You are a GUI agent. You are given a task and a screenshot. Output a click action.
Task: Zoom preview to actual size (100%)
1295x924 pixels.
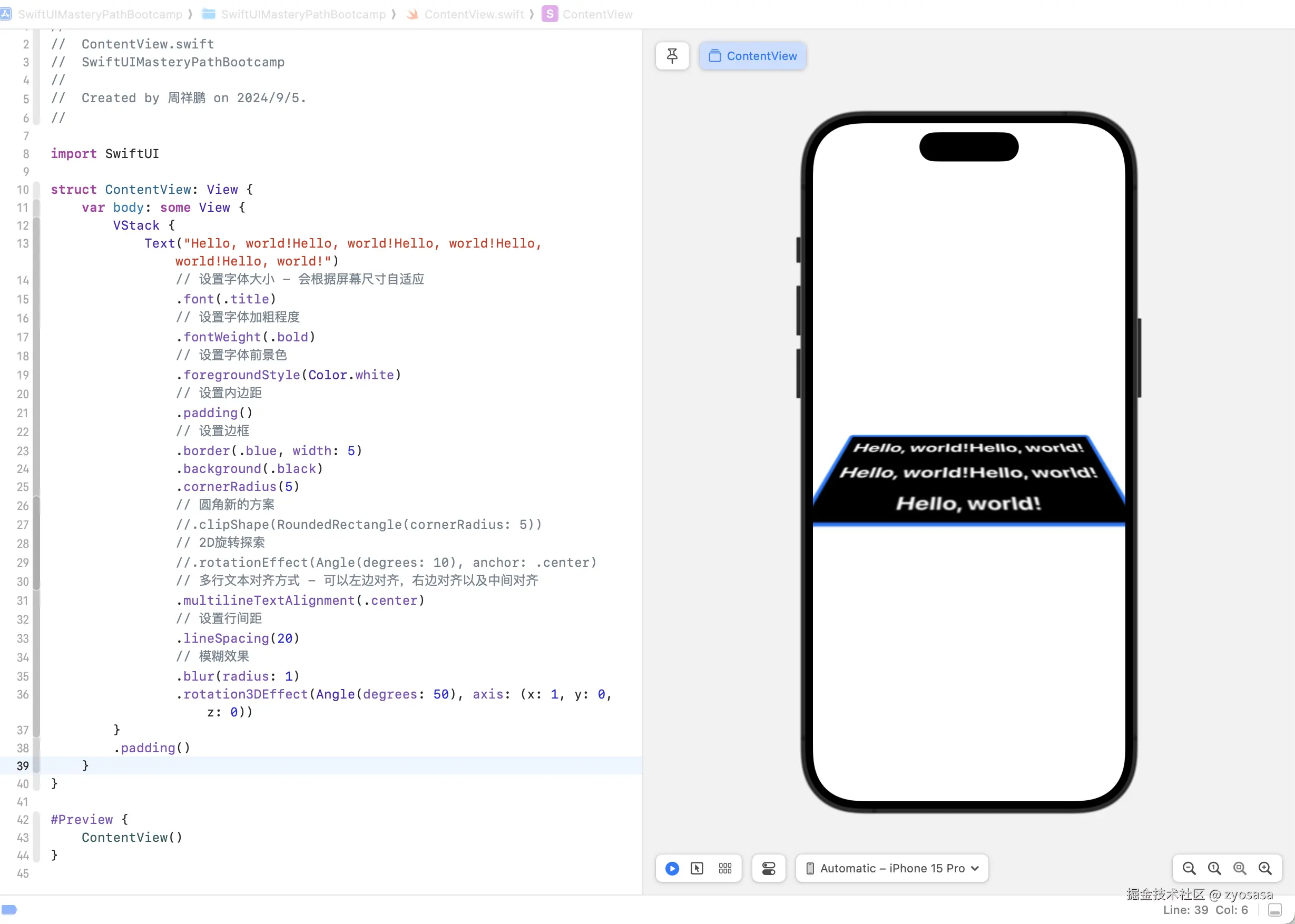(1214, 868)
